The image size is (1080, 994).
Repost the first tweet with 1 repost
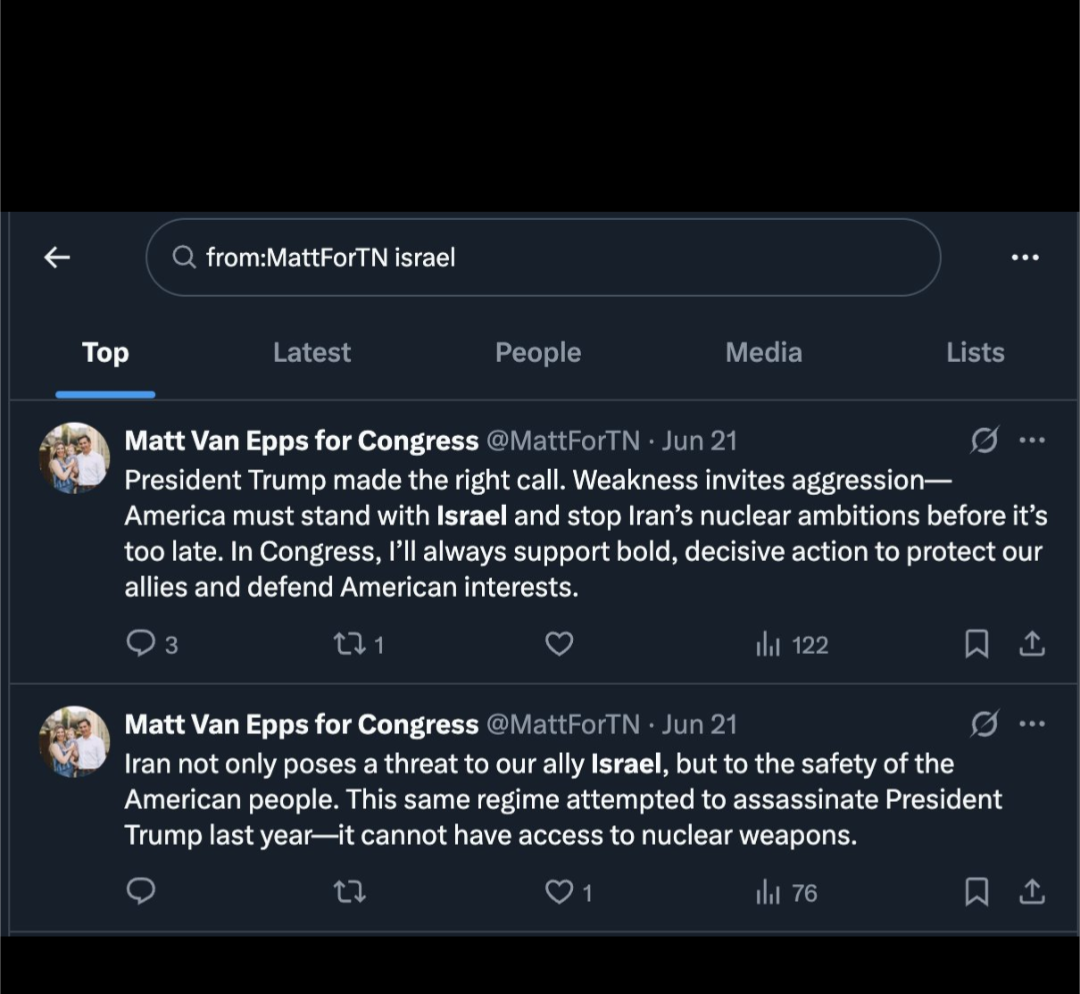tap(349, 644)
